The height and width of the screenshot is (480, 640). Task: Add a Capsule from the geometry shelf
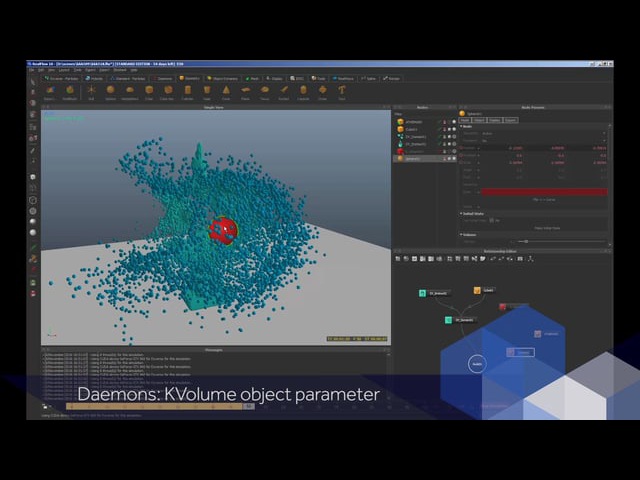click(303, 93)
